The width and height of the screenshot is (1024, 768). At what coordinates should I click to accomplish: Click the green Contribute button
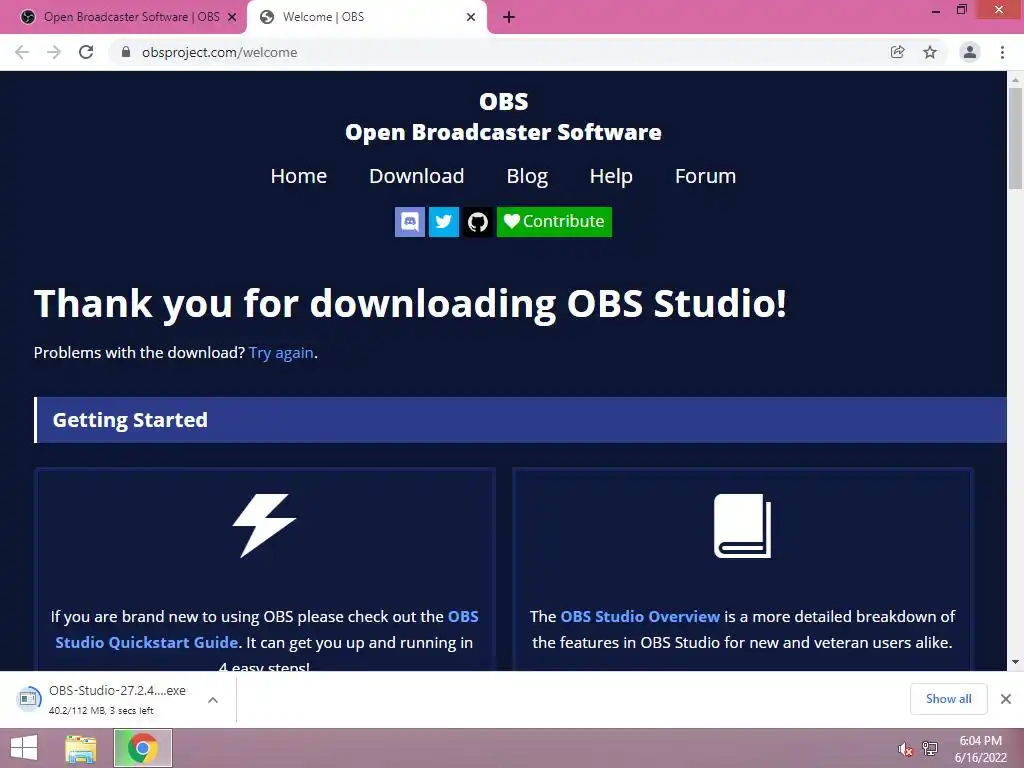click(x=554, y=222)
